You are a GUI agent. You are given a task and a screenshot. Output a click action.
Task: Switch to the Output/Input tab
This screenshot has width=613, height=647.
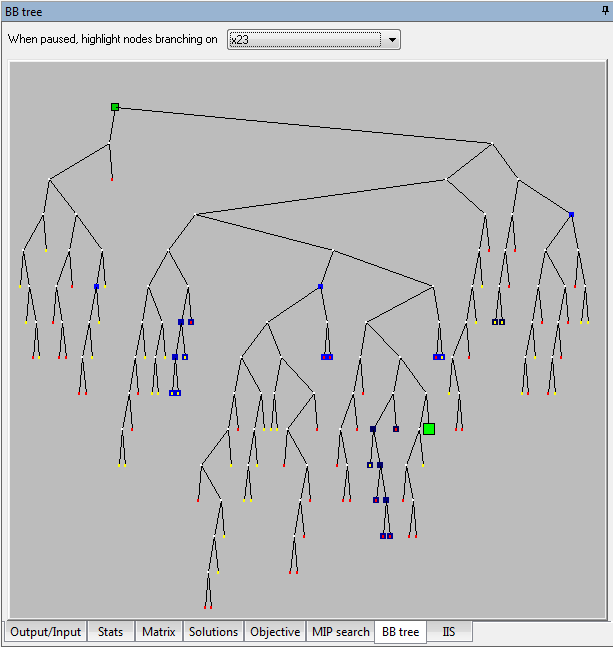(x=44, y=632)
